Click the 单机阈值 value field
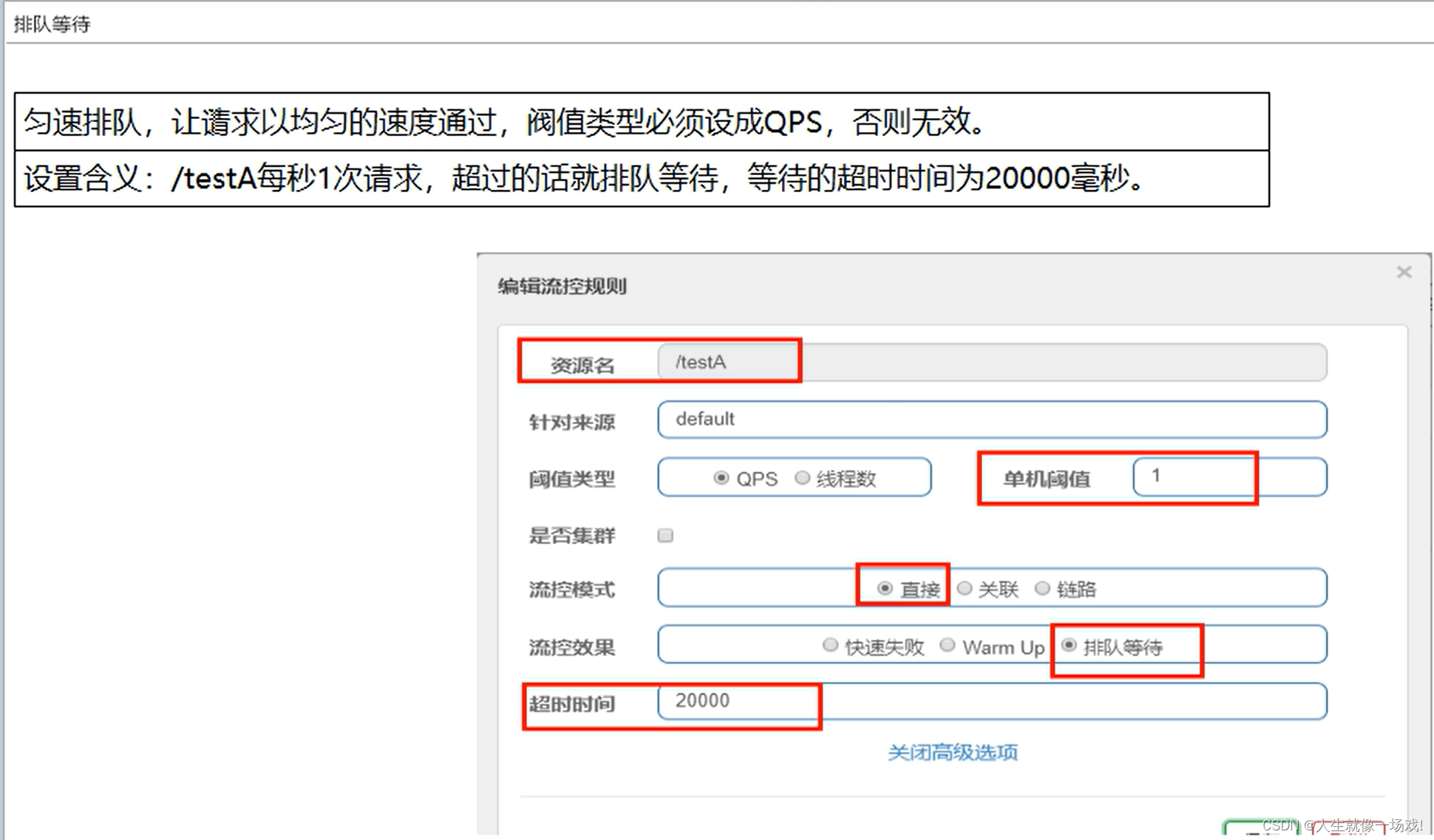Screen dimensions: 1434x840 click(x=1229, y=477)
